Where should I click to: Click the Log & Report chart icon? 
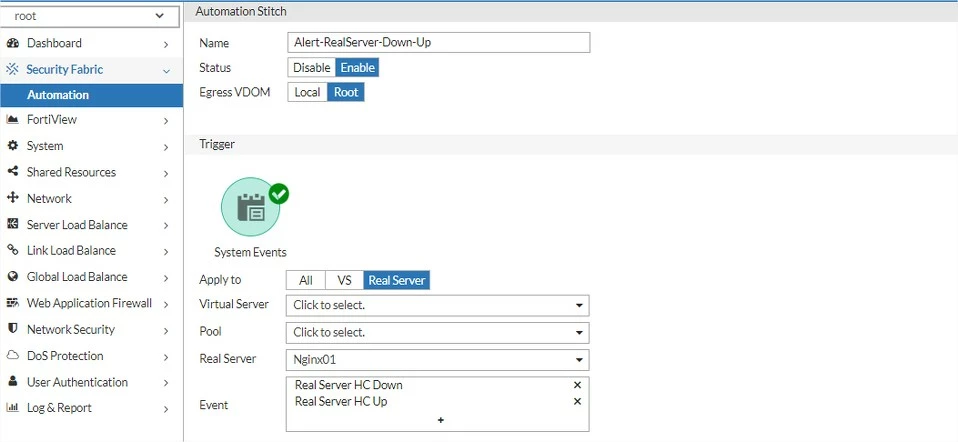tap(12, 408)
